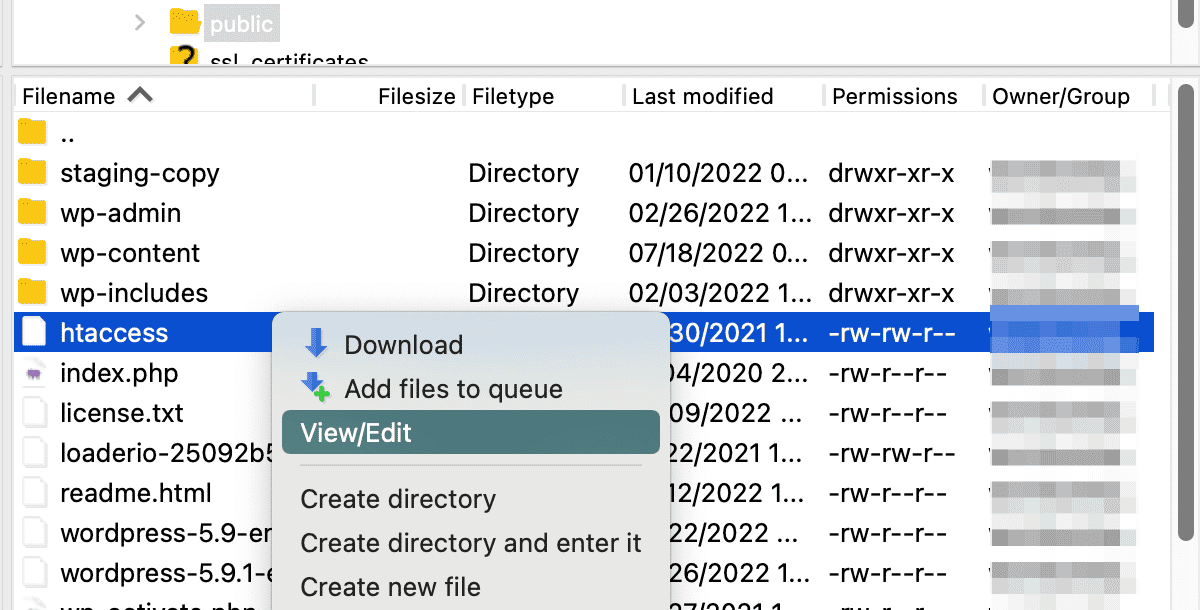Click the blue Download arrow icon

pyautogui.click(x=317, y=343)
